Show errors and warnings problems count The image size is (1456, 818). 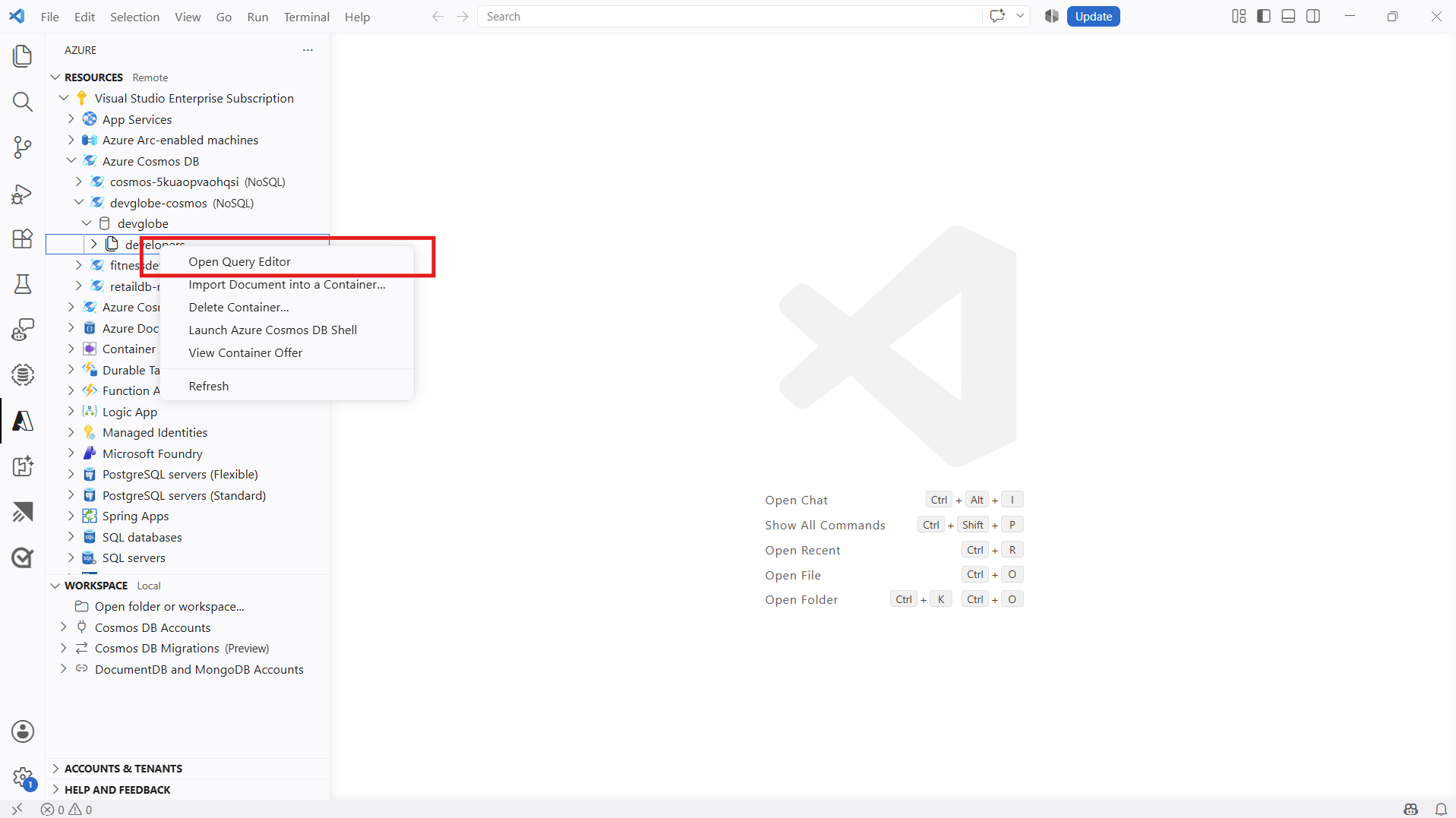click(x=67, y=810)
